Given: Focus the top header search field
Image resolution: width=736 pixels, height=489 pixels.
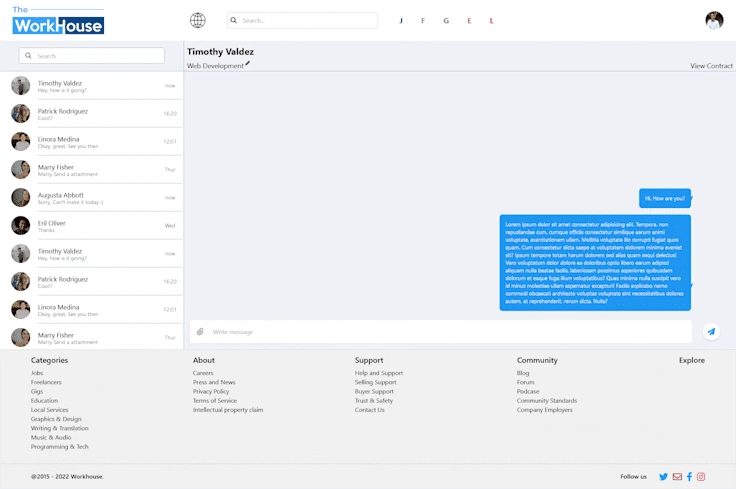Looking at the screenshot, I should click(302, 20).
